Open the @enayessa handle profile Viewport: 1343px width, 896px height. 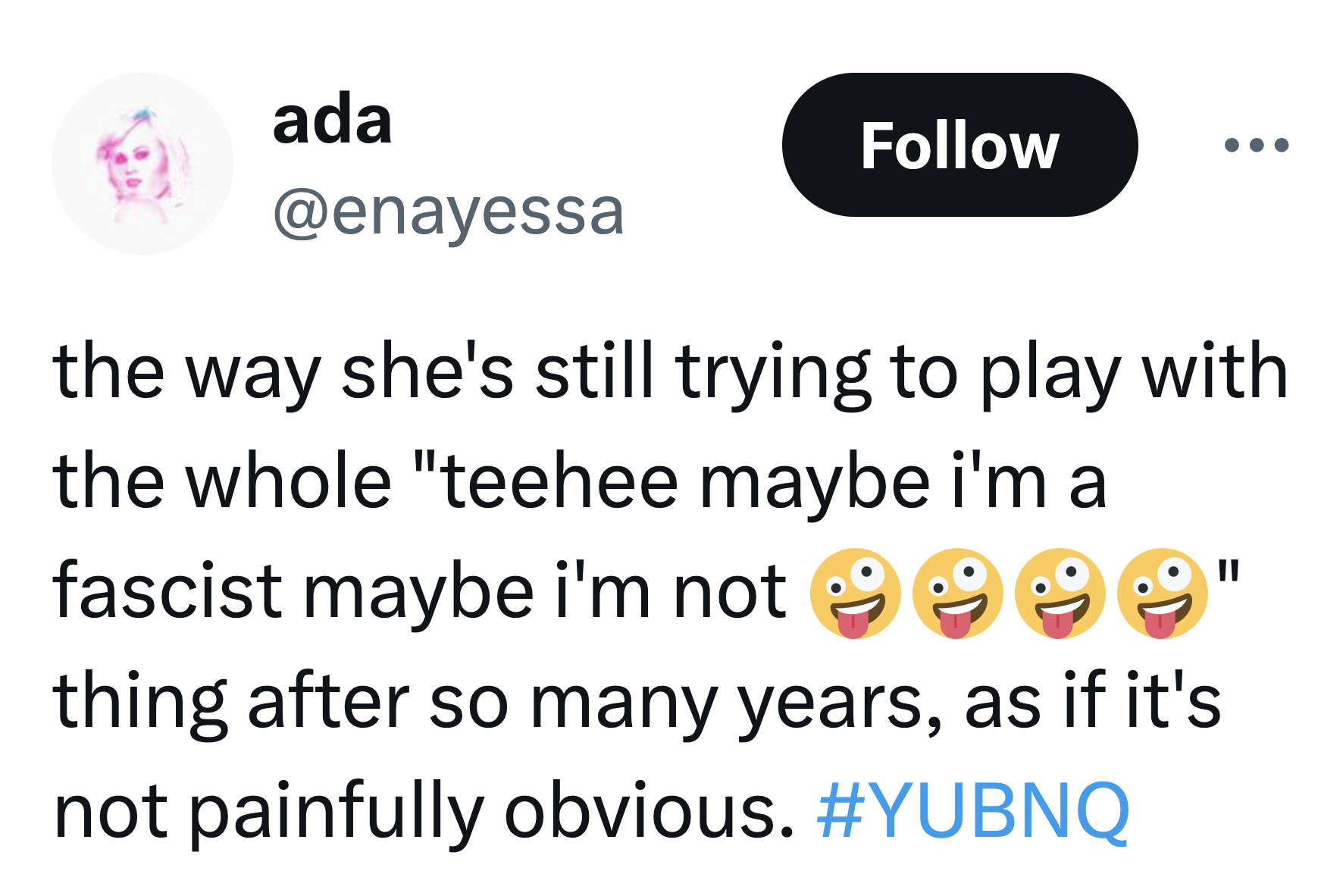click(x=448, y=212)
